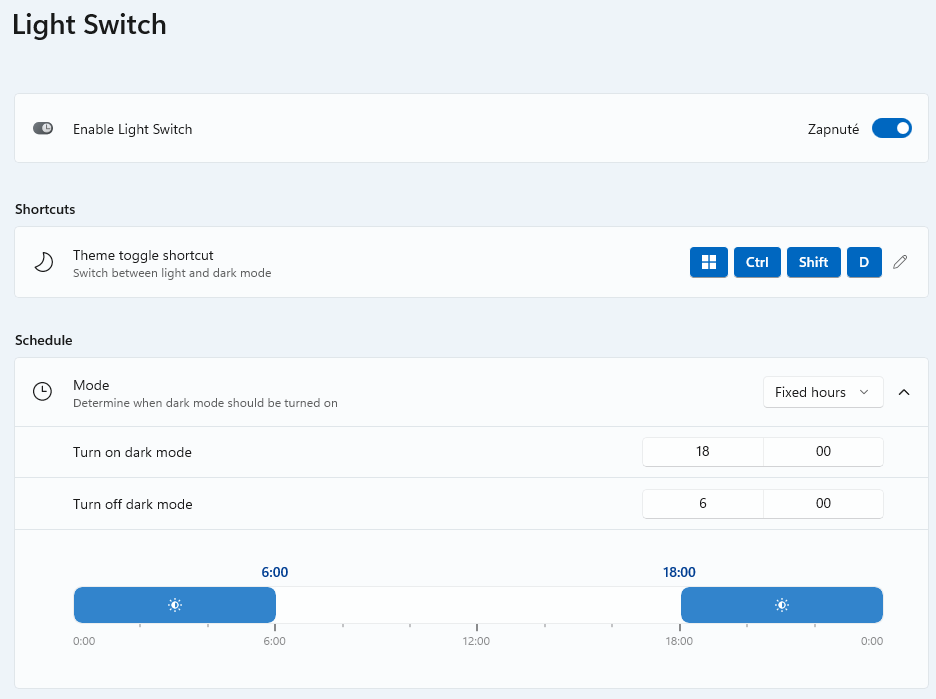Click the Windows logo key badge

coord(709,262)
